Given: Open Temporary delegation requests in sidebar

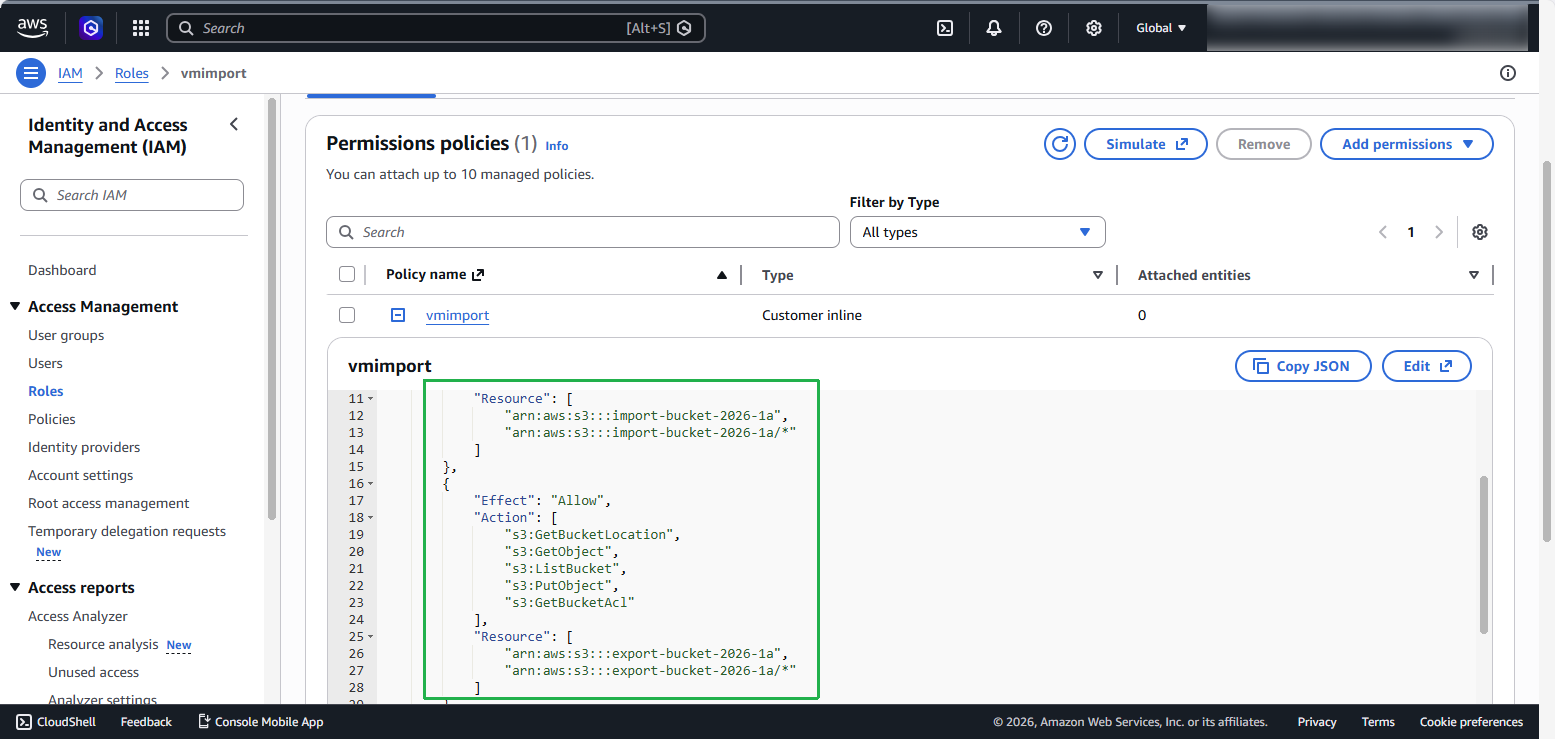Looking at the screenshot, I should 127,531.
